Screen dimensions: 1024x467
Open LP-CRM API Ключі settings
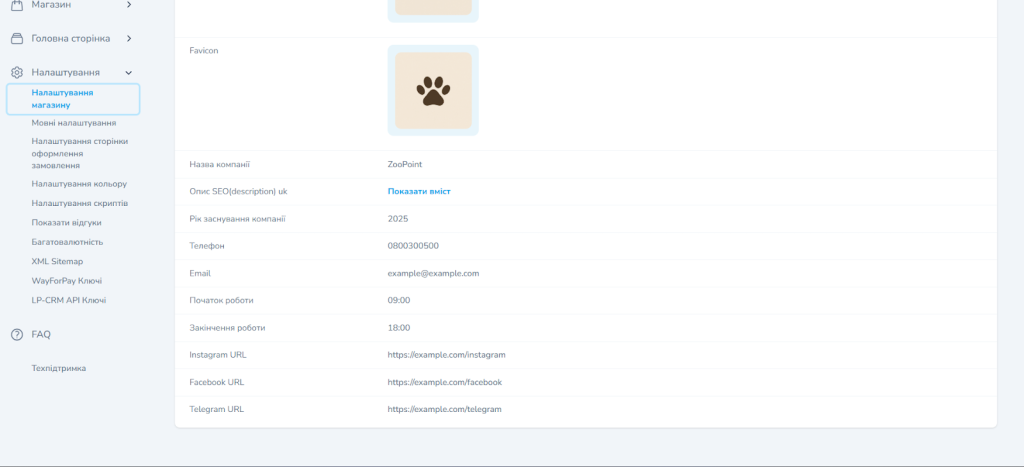click(x=68, y=300)
